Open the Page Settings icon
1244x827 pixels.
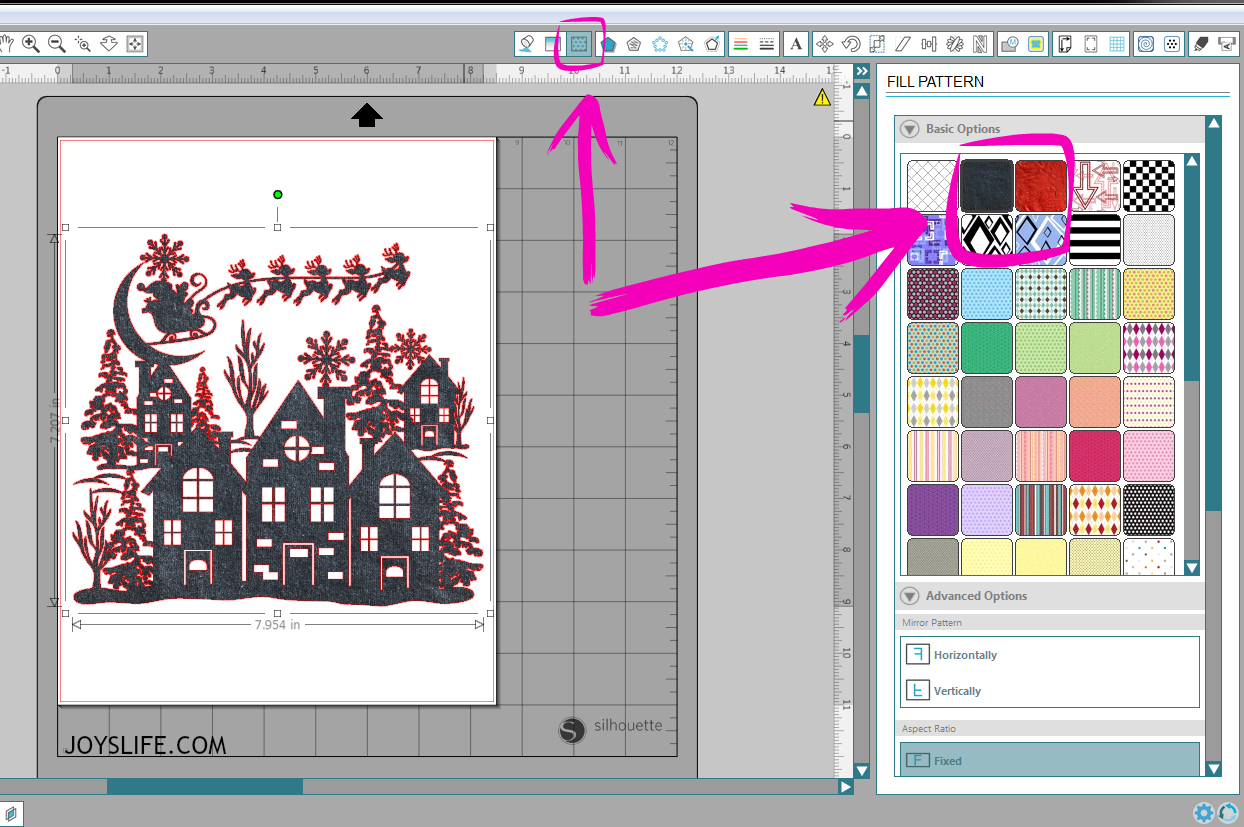click(1065, 44)
